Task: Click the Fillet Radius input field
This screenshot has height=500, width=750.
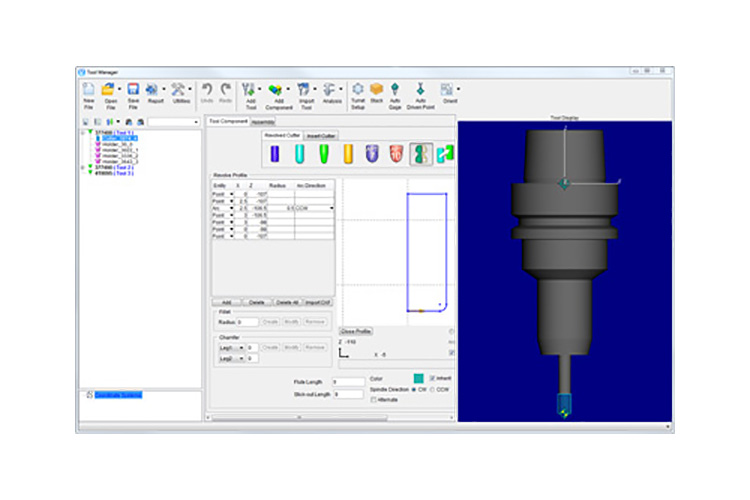Action: pyautogui.click(x=247, y=322)
